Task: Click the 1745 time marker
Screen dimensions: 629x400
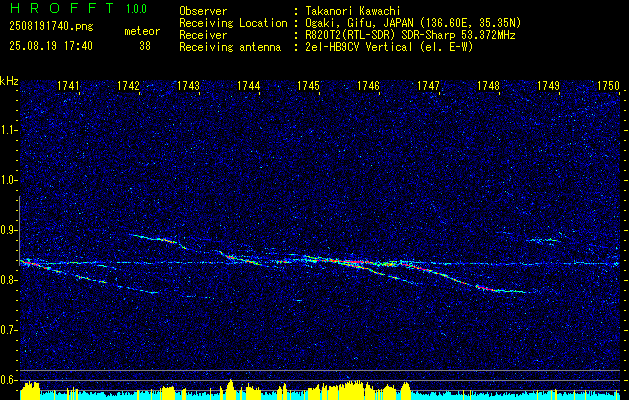Action: (308, 85)
